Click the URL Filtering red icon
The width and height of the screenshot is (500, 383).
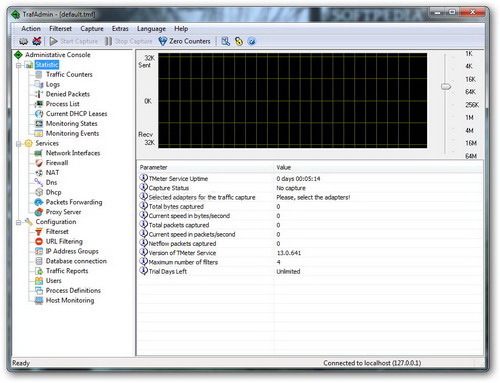[39, 241]
